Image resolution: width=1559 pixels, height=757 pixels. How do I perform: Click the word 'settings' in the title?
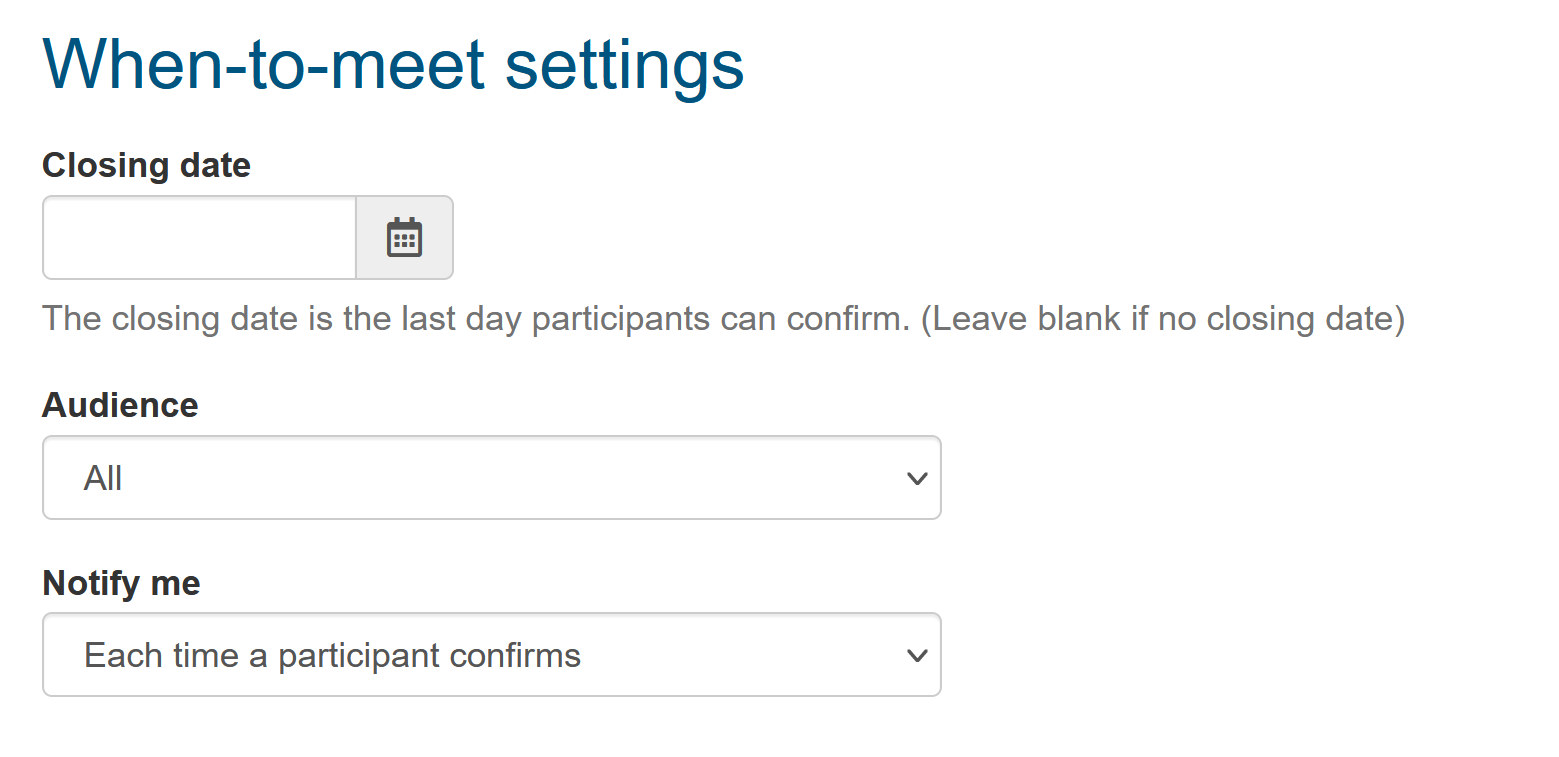tap(624, 63)
